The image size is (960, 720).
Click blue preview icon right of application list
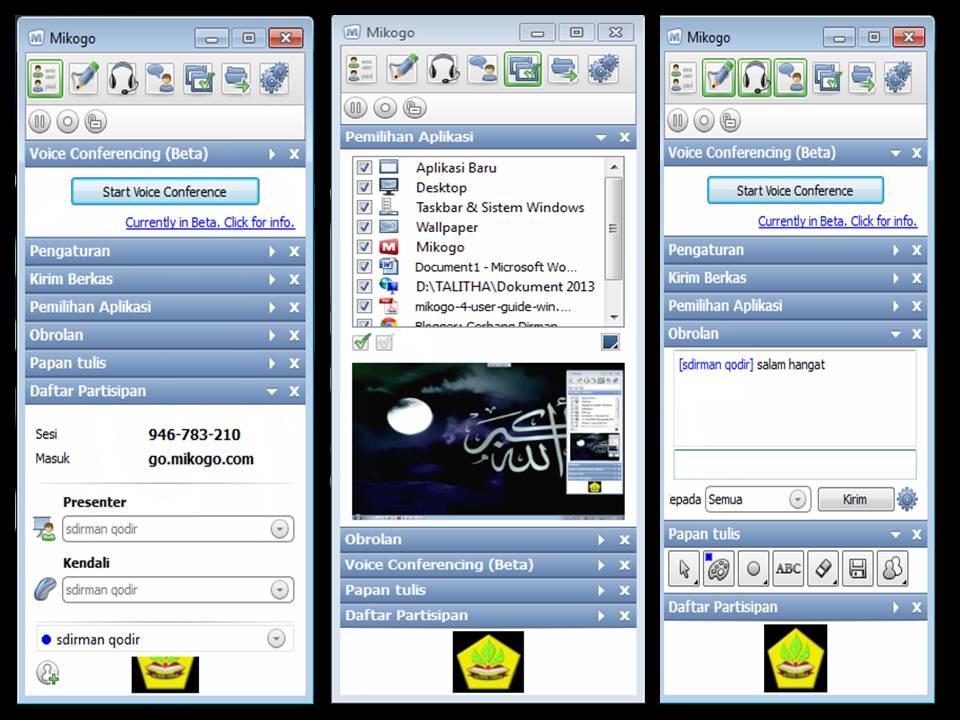[x=610, y=342]
